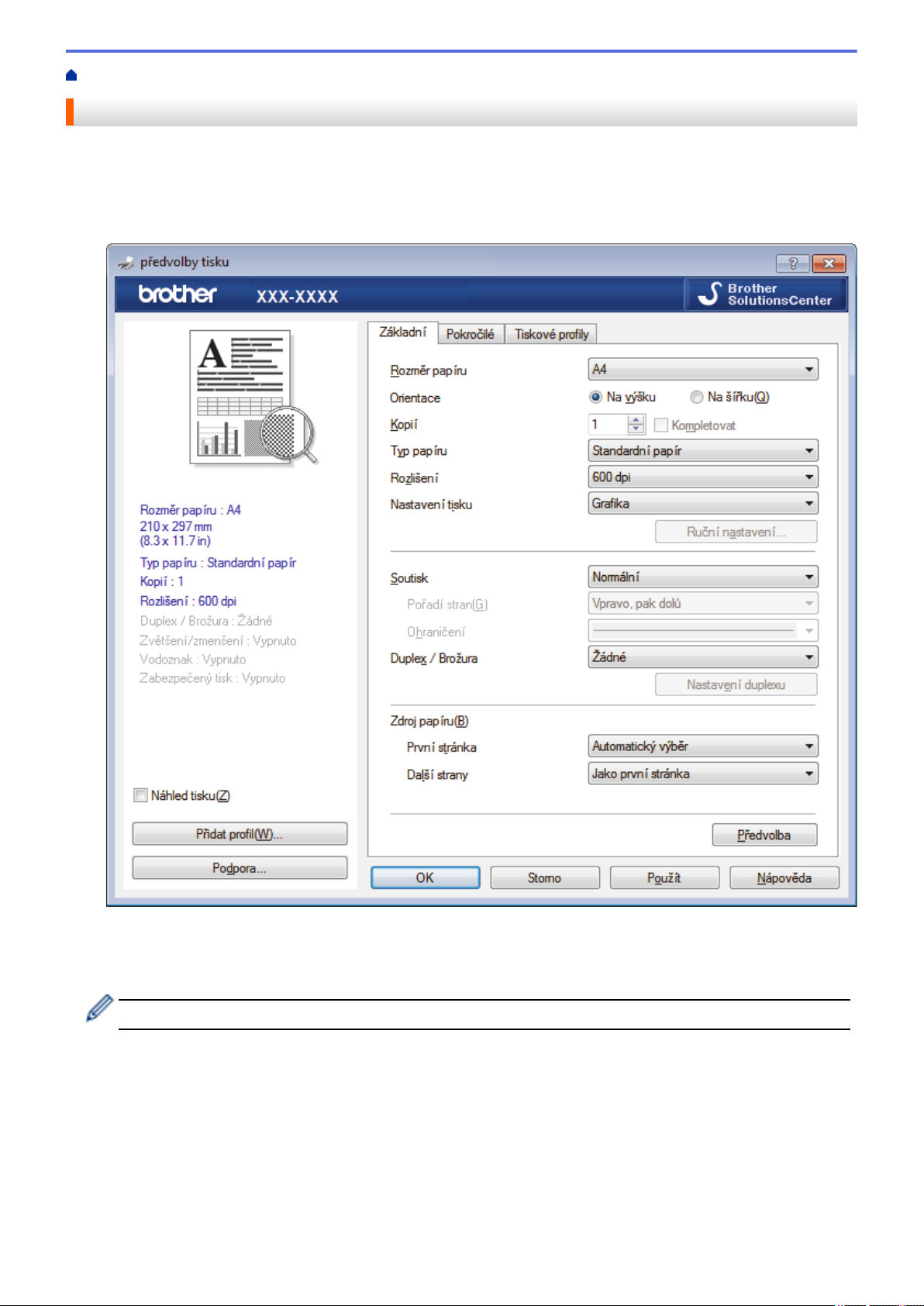Click the pencil note icon below the dialog
This screenshot has width=924, height=1306.
99,1008
